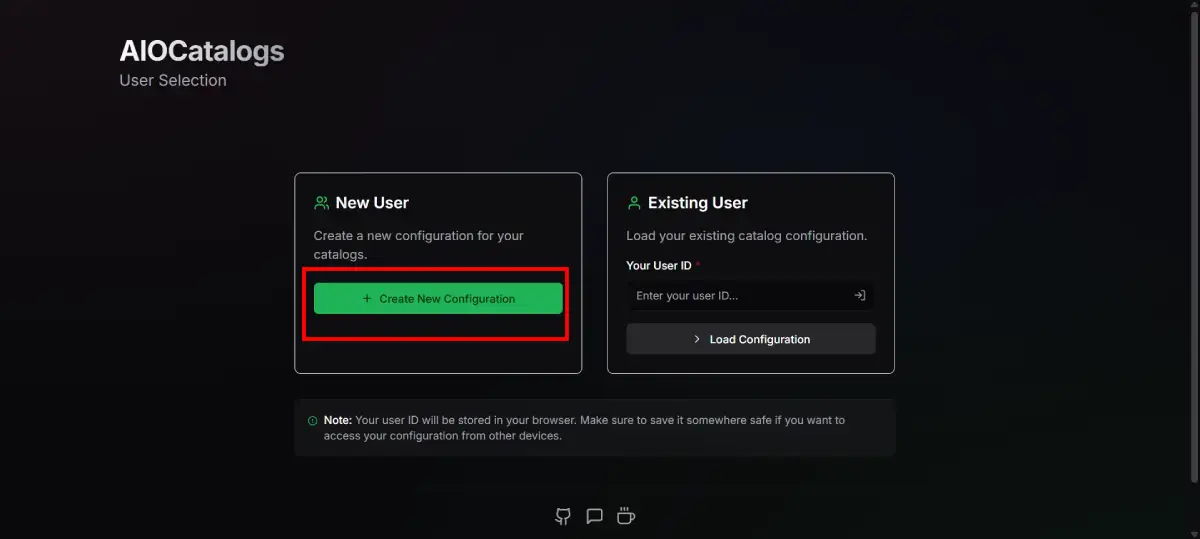
Task: Click the chat bubble feedback icon
Action: click(594, 516)
